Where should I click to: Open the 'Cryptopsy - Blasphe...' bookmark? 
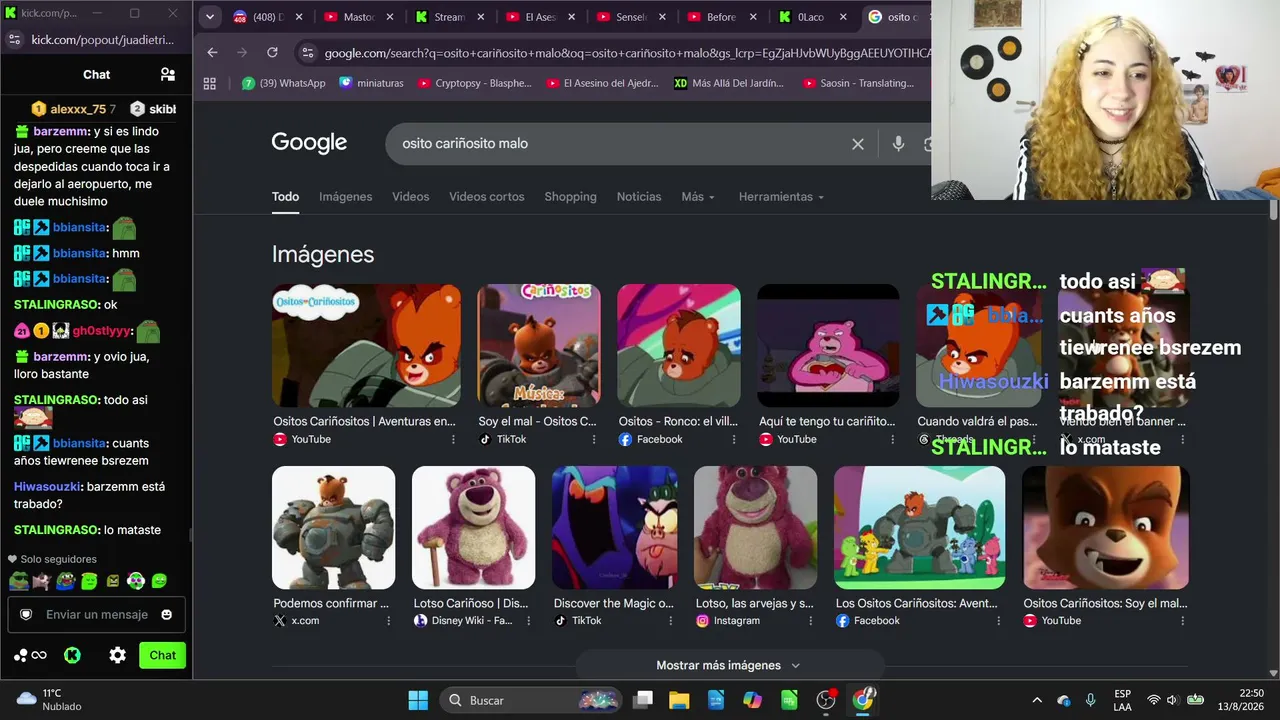(x=475, y=83)
